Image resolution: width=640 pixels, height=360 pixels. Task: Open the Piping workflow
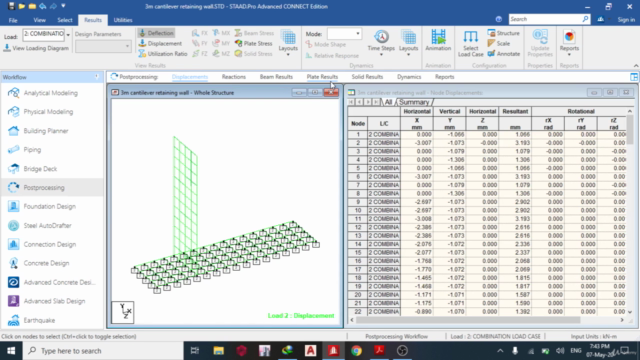click(32, 150)
